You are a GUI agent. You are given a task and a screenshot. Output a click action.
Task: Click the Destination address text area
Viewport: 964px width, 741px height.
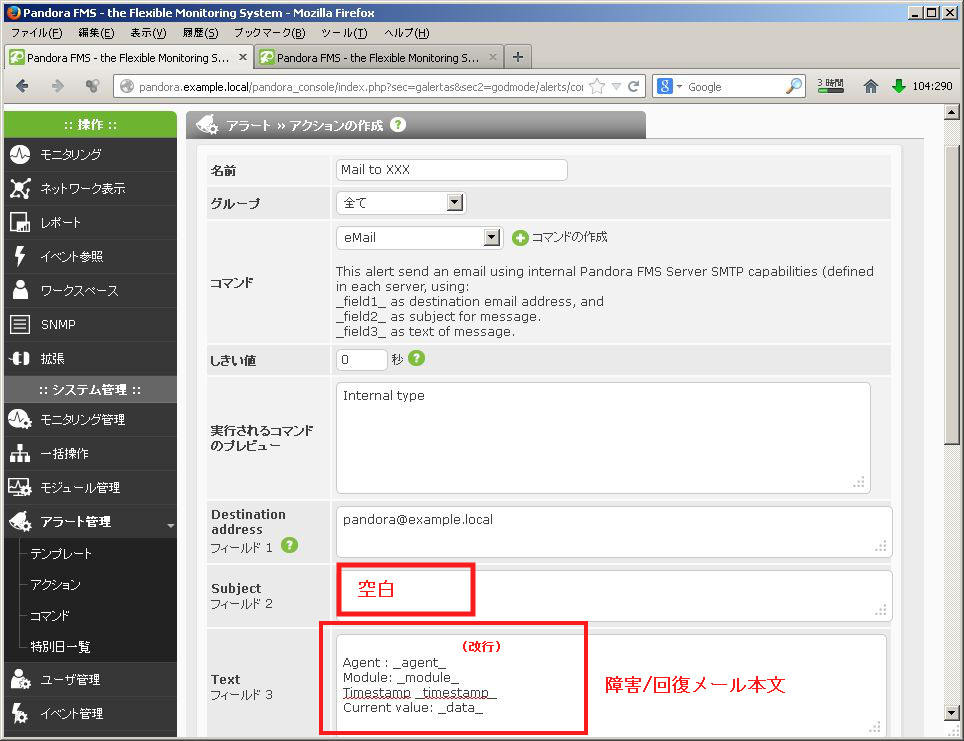pos(614,532)
